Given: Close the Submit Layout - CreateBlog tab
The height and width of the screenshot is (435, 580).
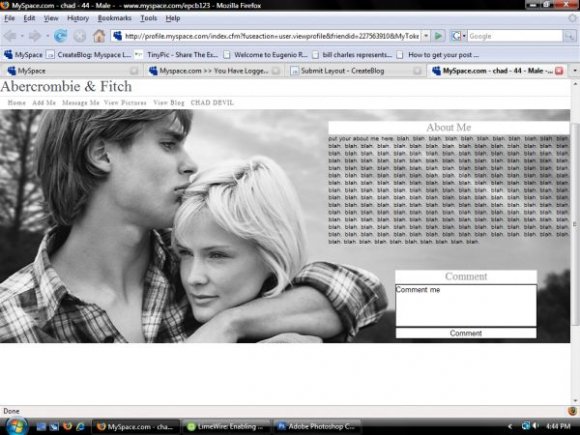Looking at the screenshot, I should pyautogui.click(x=417, y=71).
